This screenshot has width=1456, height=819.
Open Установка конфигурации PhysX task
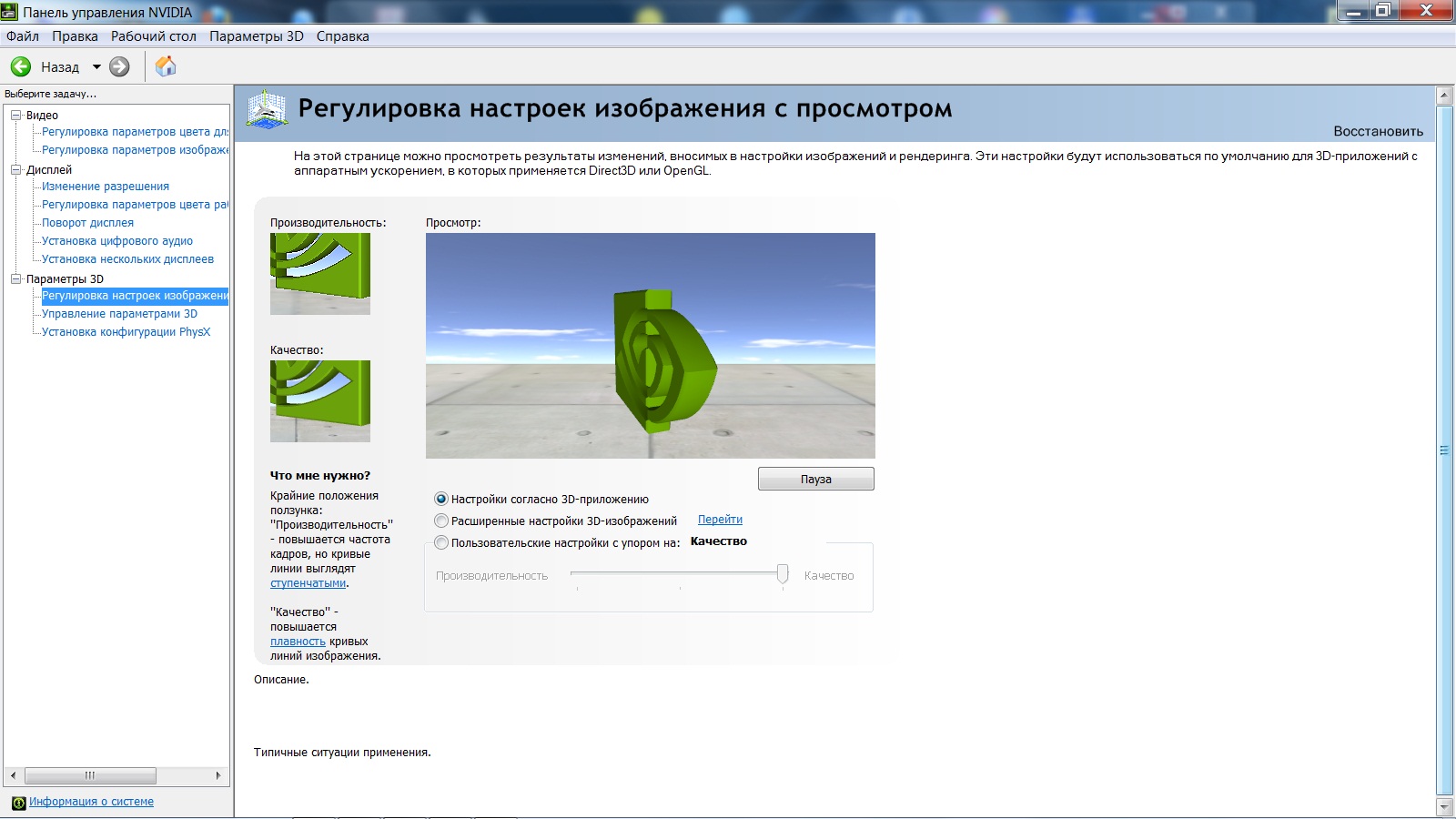click(x=126, y=332)
